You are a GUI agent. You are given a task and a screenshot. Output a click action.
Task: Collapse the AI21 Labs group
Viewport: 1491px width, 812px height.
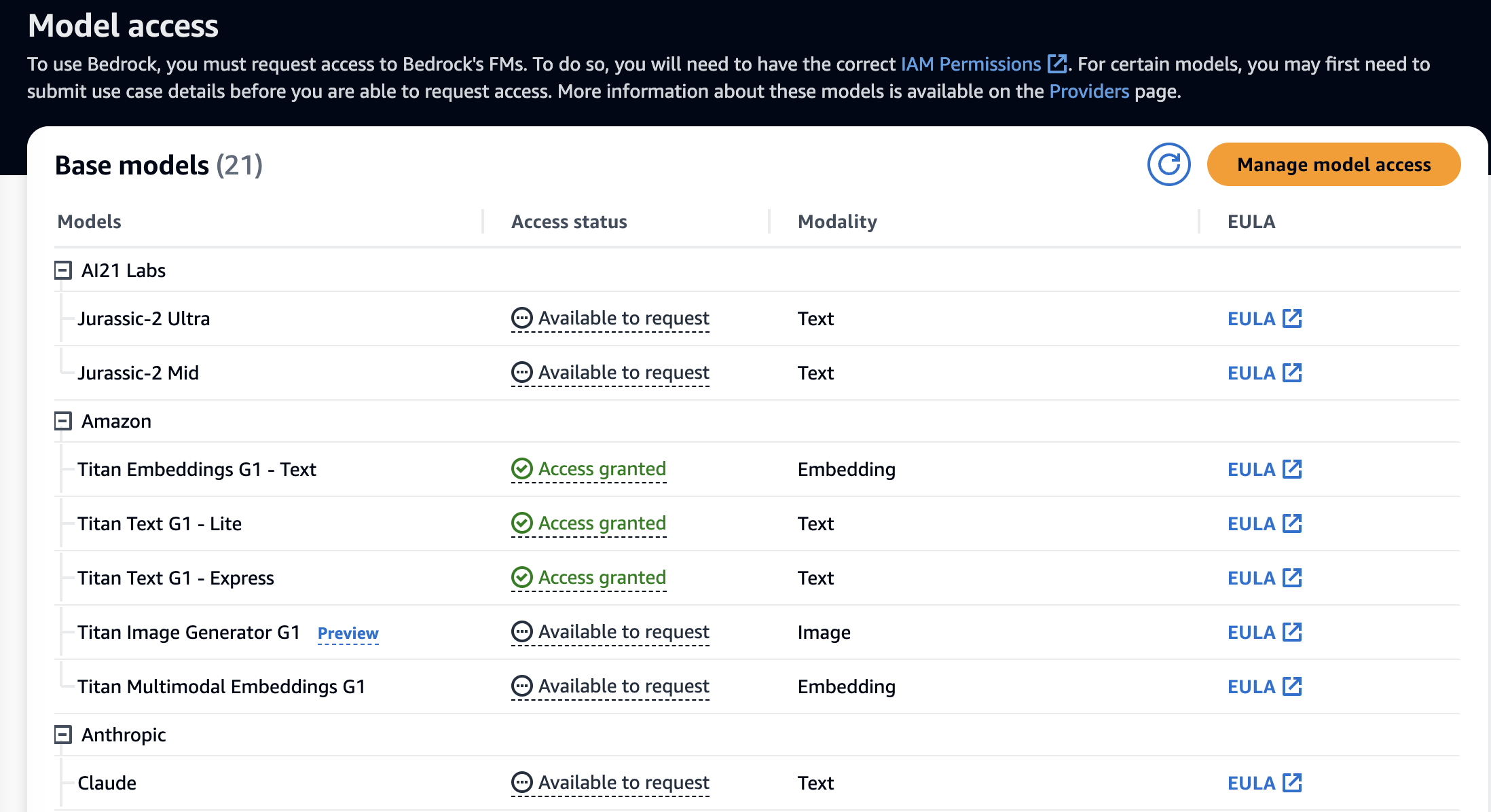[63, 270]
